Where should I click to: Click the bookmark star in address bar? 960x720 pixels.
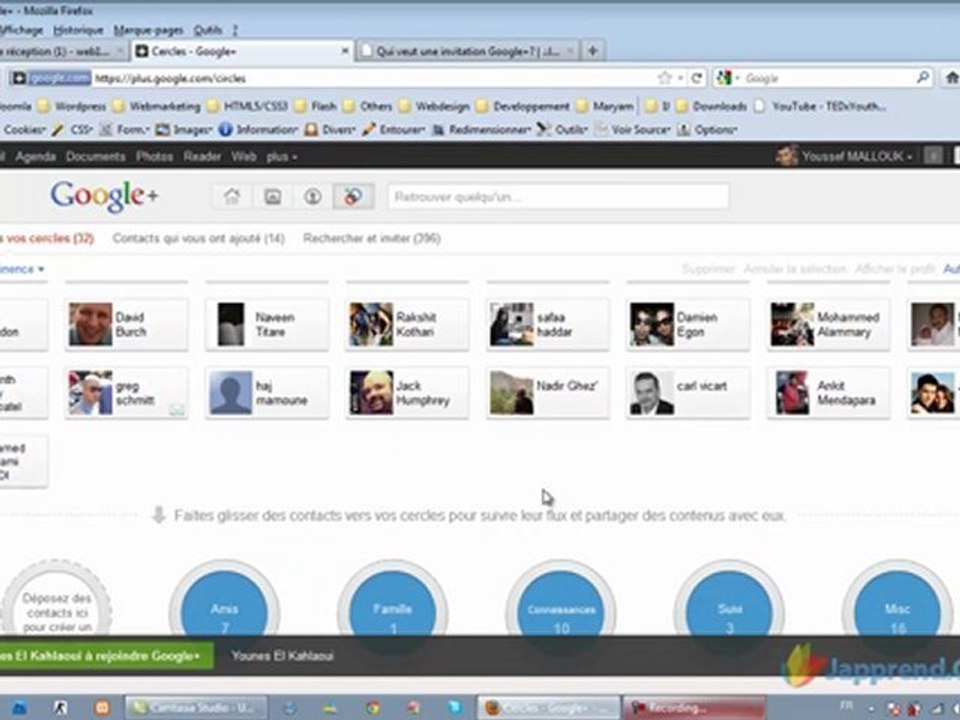tap(664, 78)
